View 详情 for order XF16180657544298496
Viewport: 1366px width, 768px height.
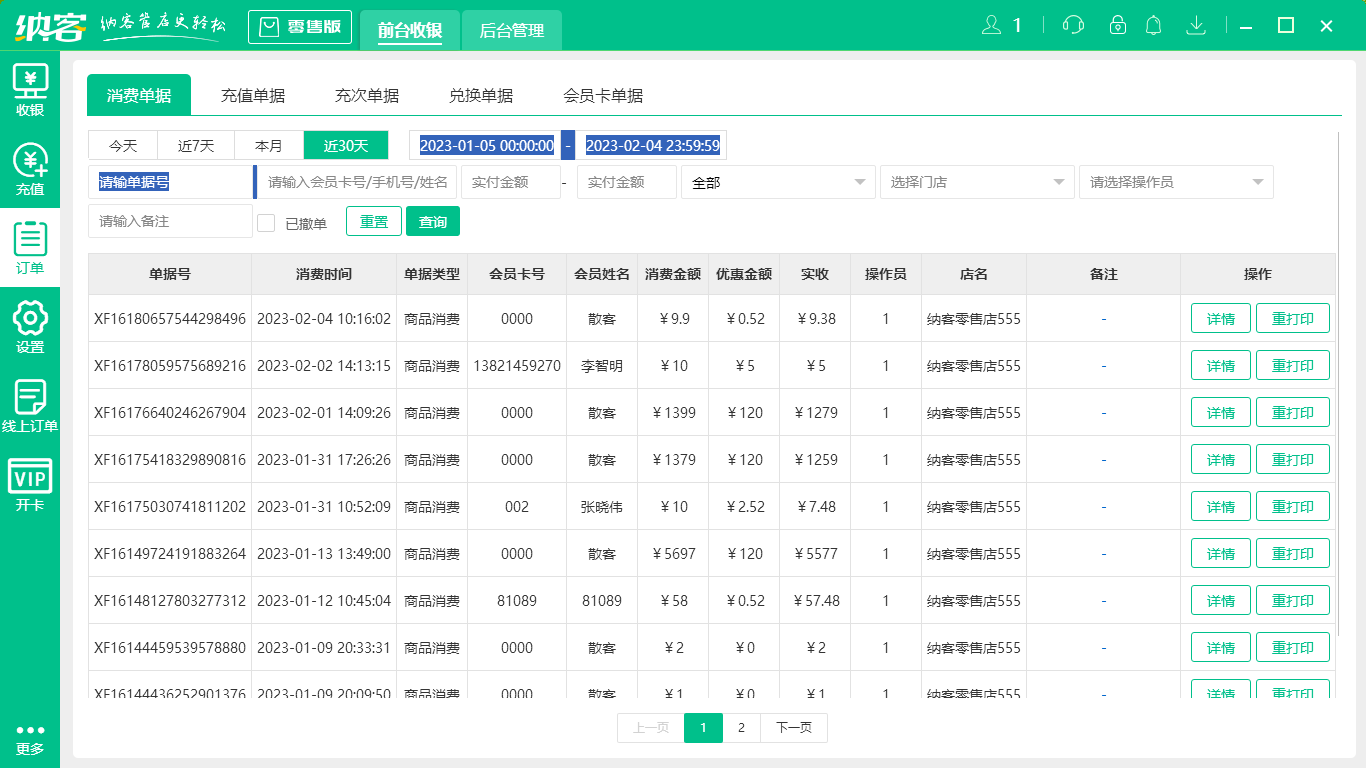(x=1220, y=318)
